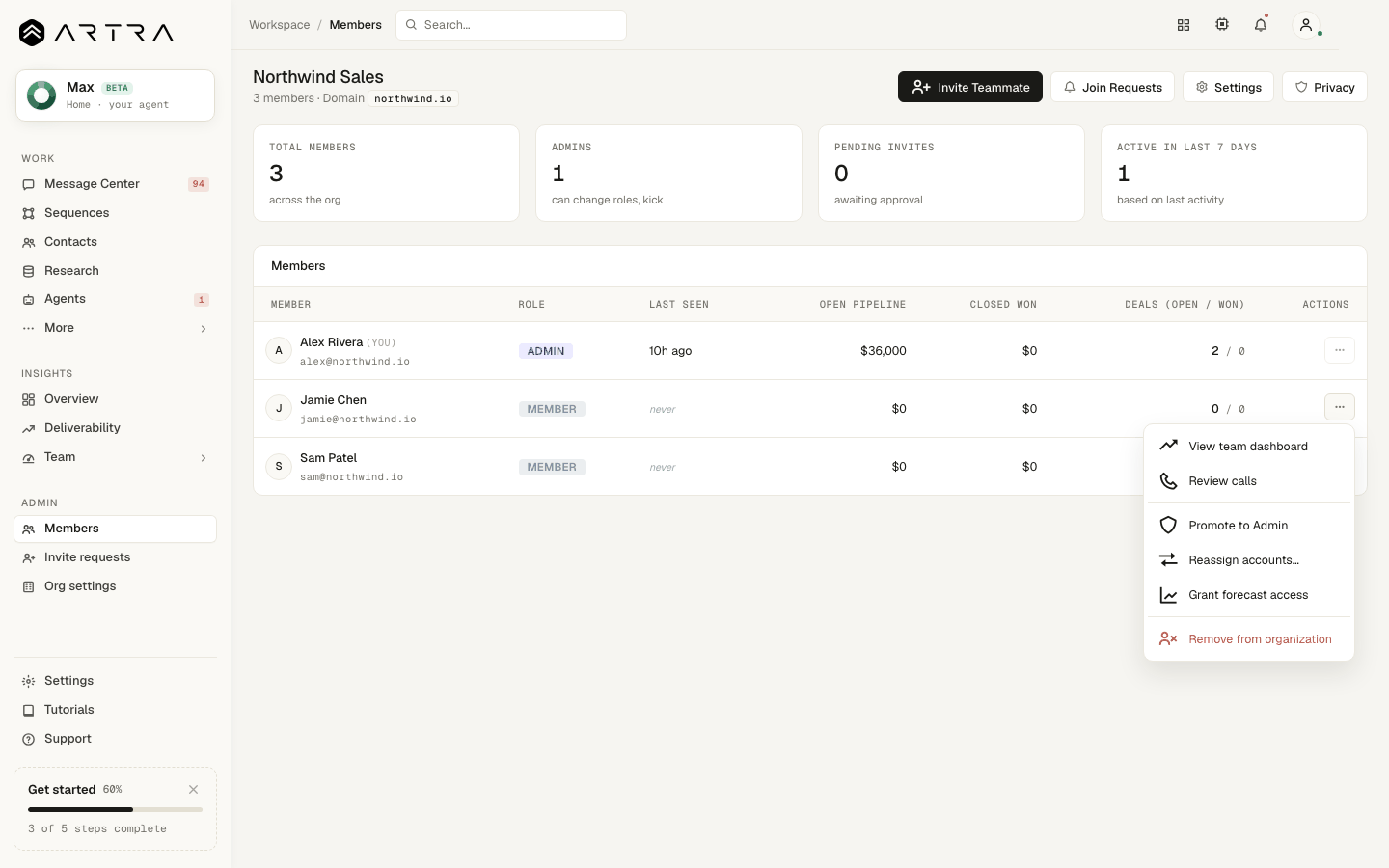Expand the Team submenu chevron
This screenshot has width=1389, height=868.
click(204, 458)
